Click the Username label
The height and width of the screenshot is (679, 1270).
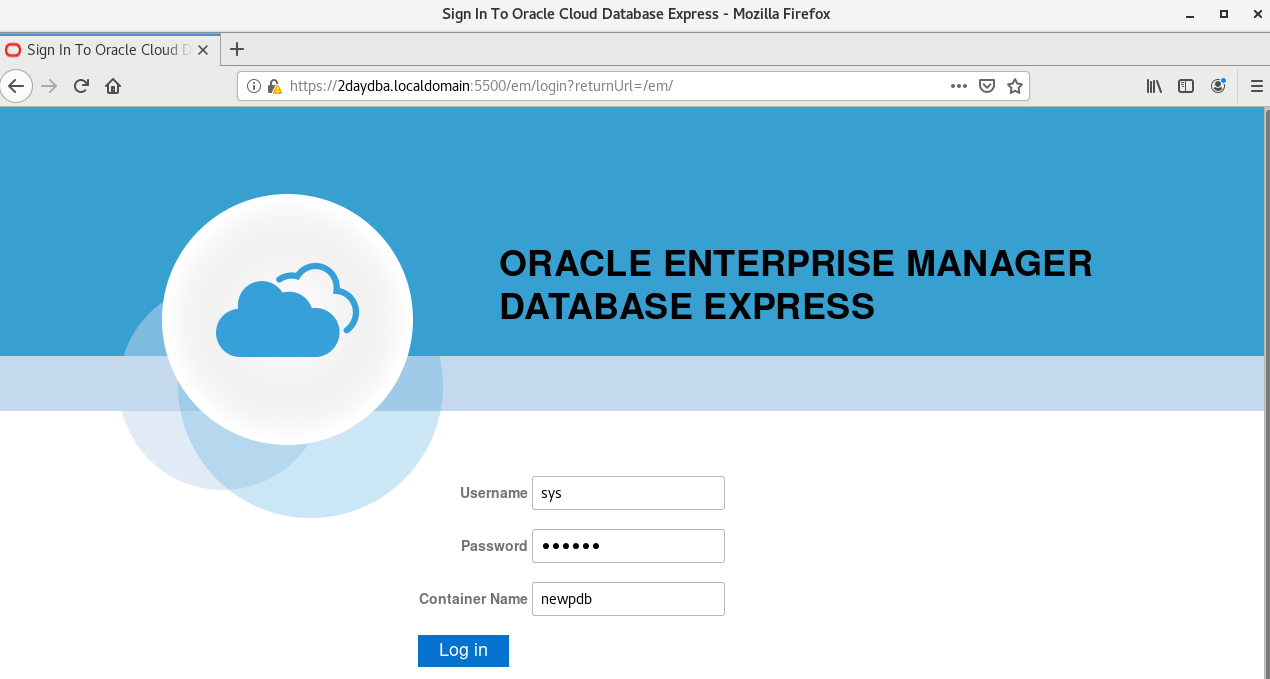493,493
